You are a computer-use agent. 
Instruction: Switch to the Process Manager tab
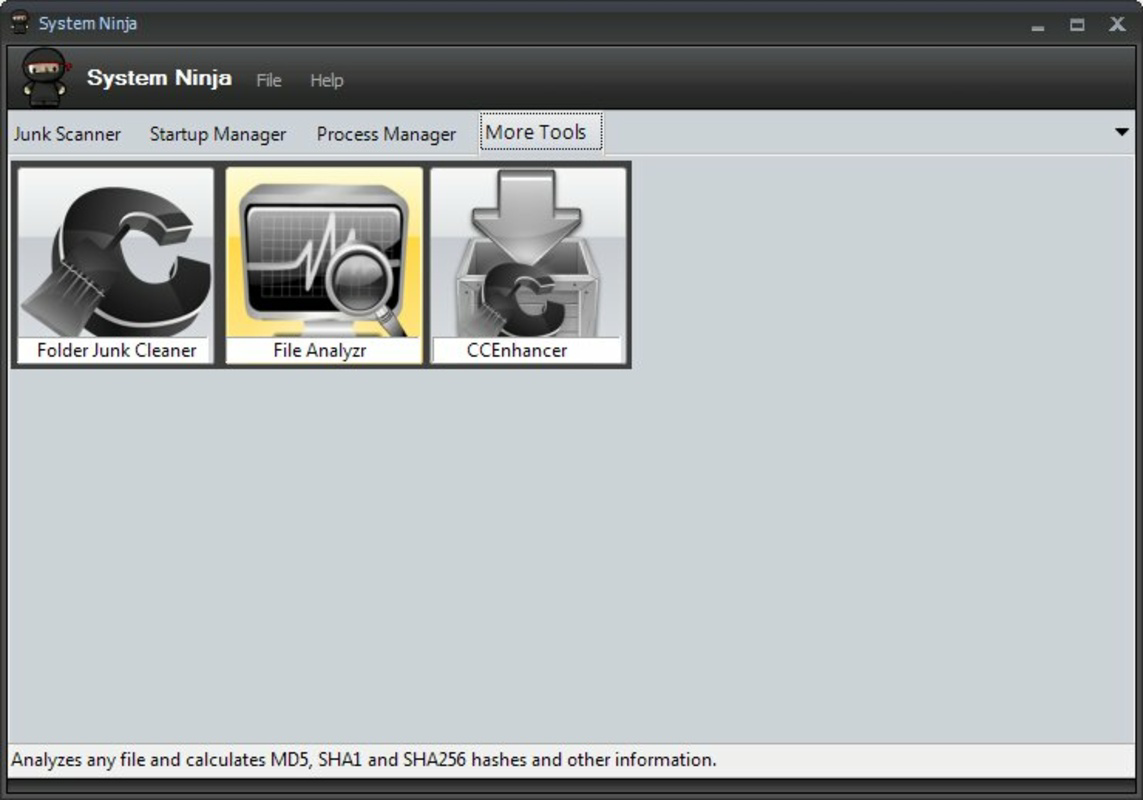point(386,134)
